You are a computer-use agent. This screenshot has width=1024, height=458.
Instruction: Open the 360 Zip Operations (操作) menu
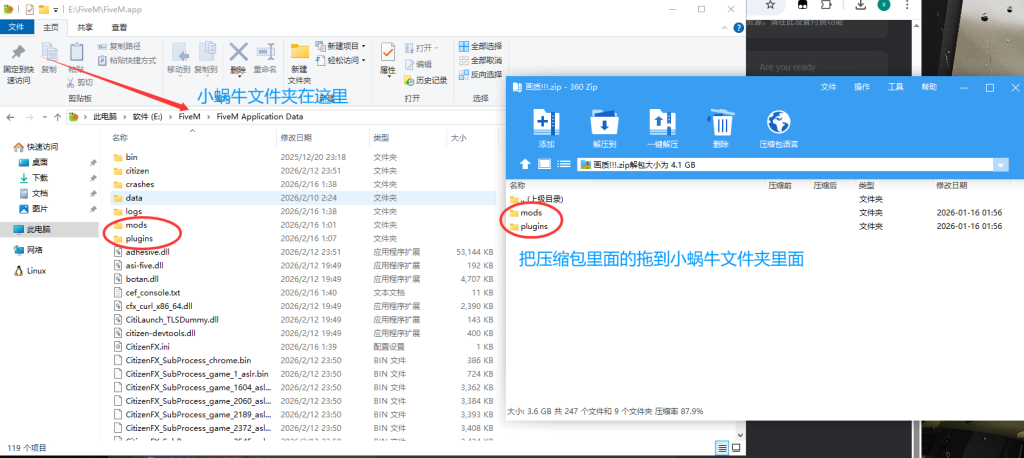pyautogui.click(x=862, y=87)
